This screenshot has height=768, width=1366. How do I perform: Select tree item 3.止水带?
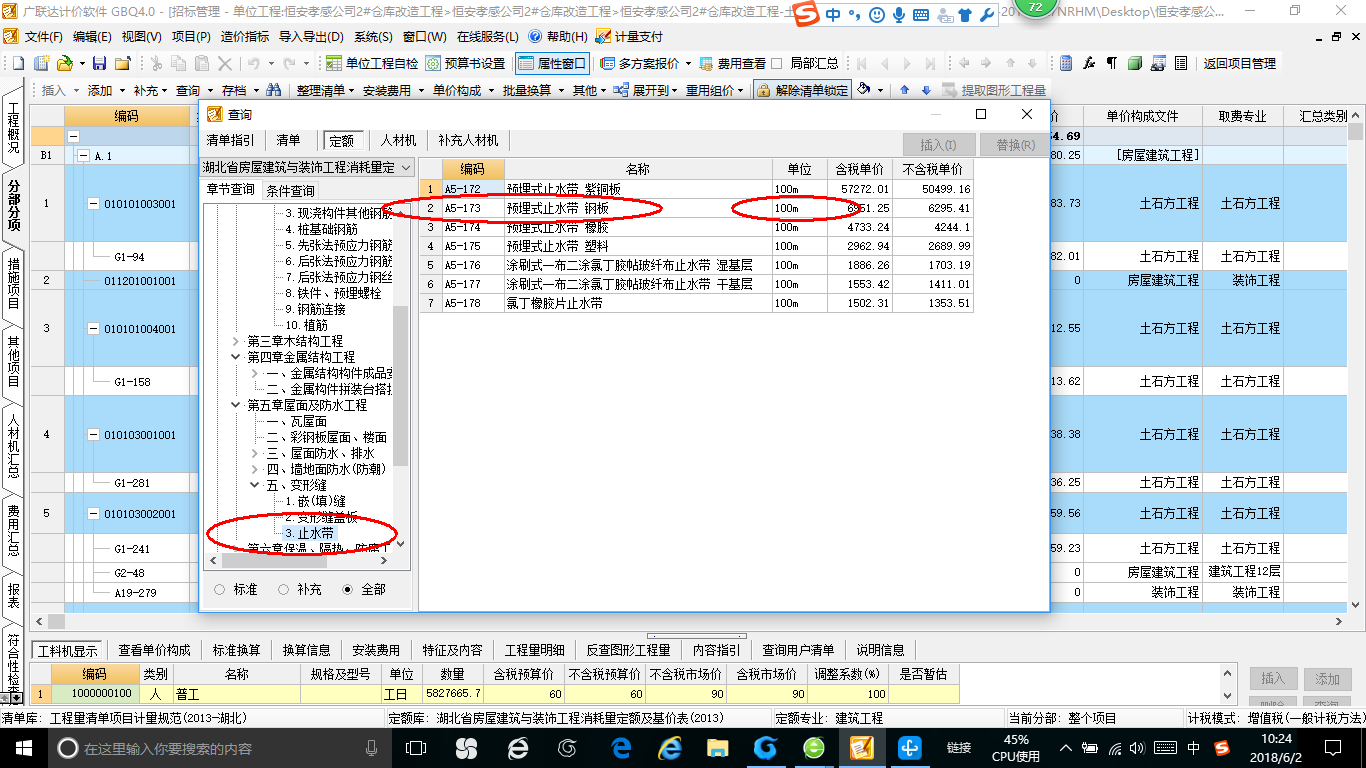click(309, 533)
